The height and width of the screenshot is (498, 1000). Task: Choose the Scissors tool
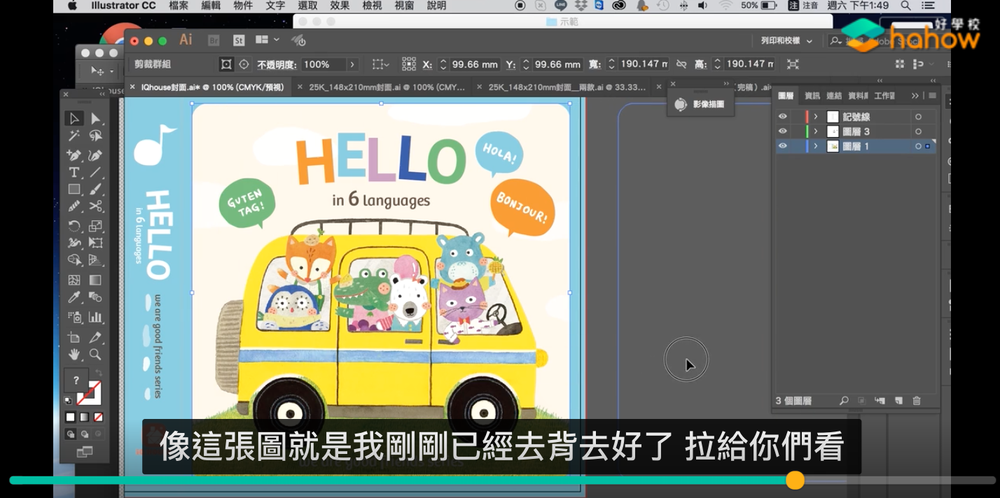tap(96, 206)
